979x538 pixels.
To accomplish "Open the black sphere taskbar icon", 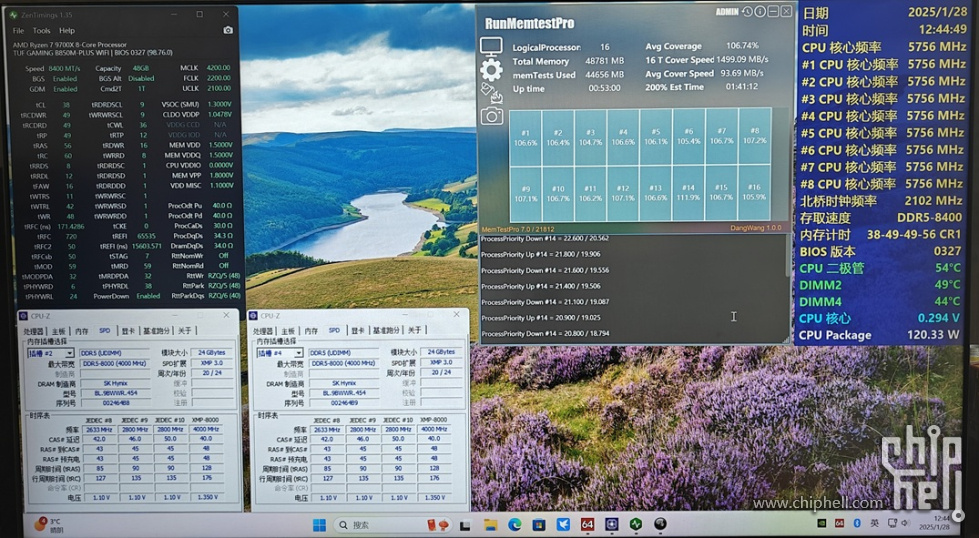I will pyautogui.click(x=660, y=524).
